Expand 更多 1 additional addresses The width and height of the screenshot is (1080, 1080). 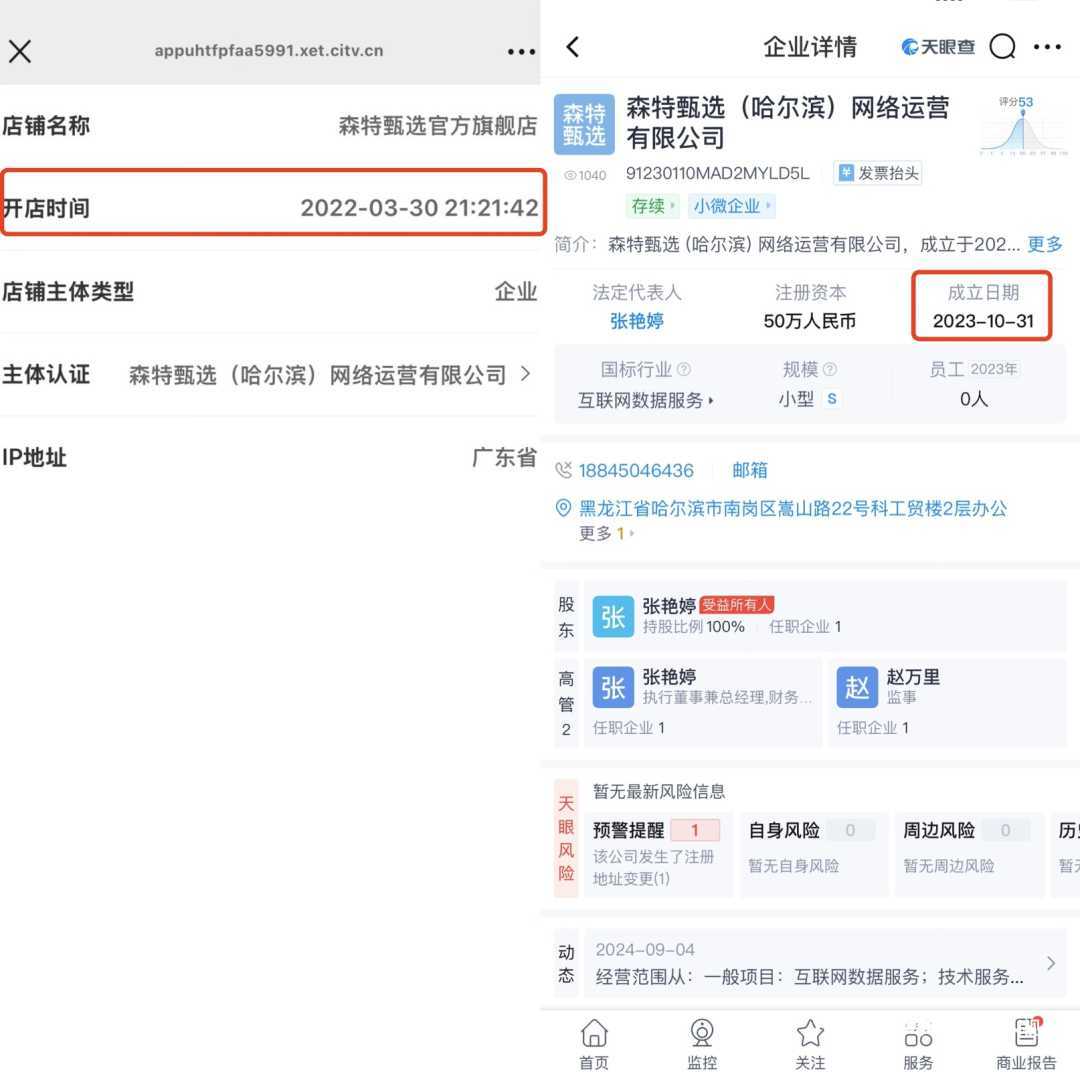tap(606, 533)
